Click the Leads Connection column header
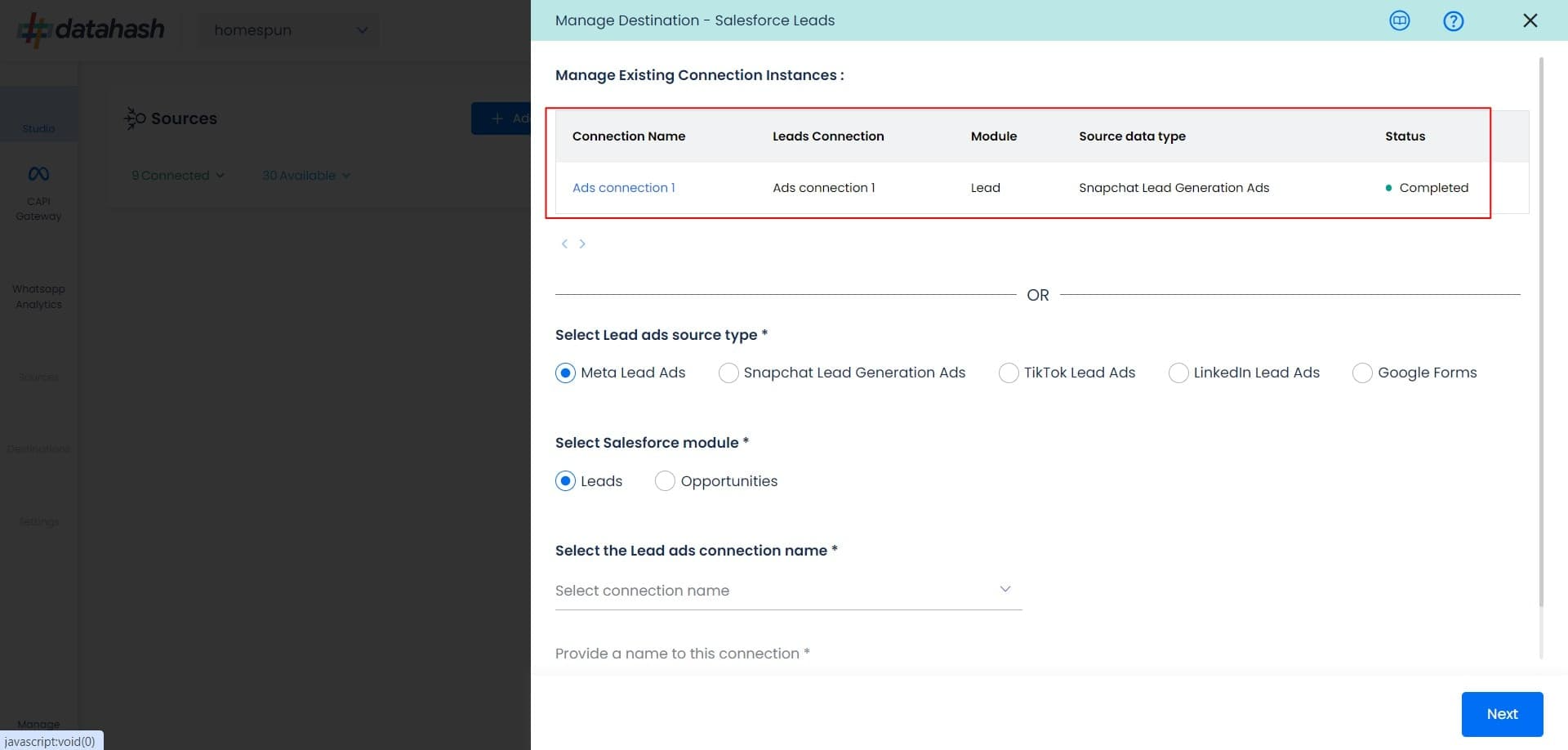1568x750 pixels. pos(828,136)
